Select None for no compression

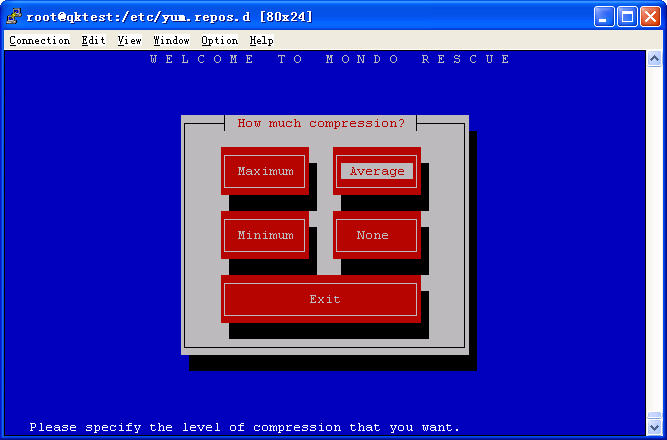tap(377, 235)
